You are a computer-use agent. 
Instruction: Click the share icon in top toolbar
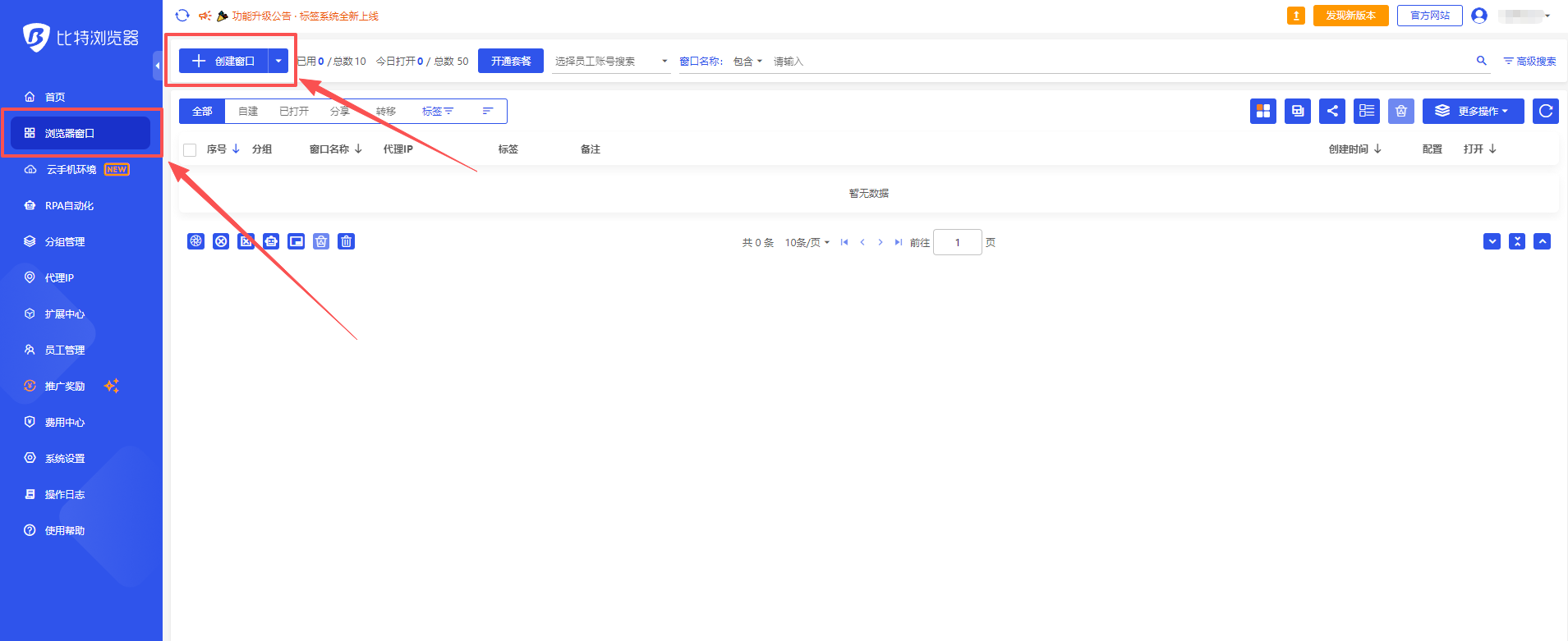click(x=1332, y=111)
